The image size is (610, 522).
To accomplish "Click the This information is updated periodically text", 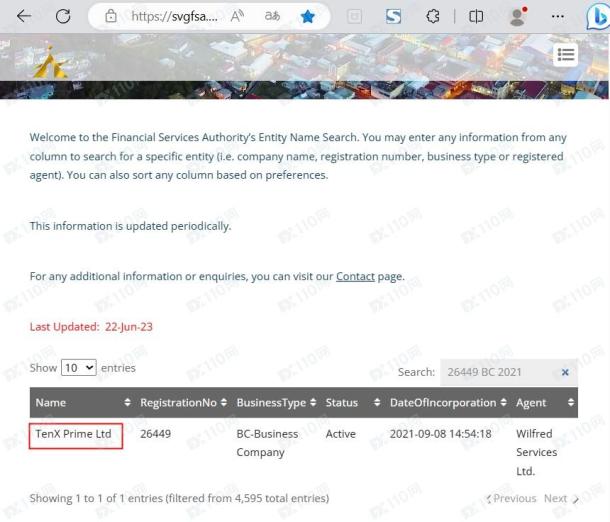I will (130, 226).
